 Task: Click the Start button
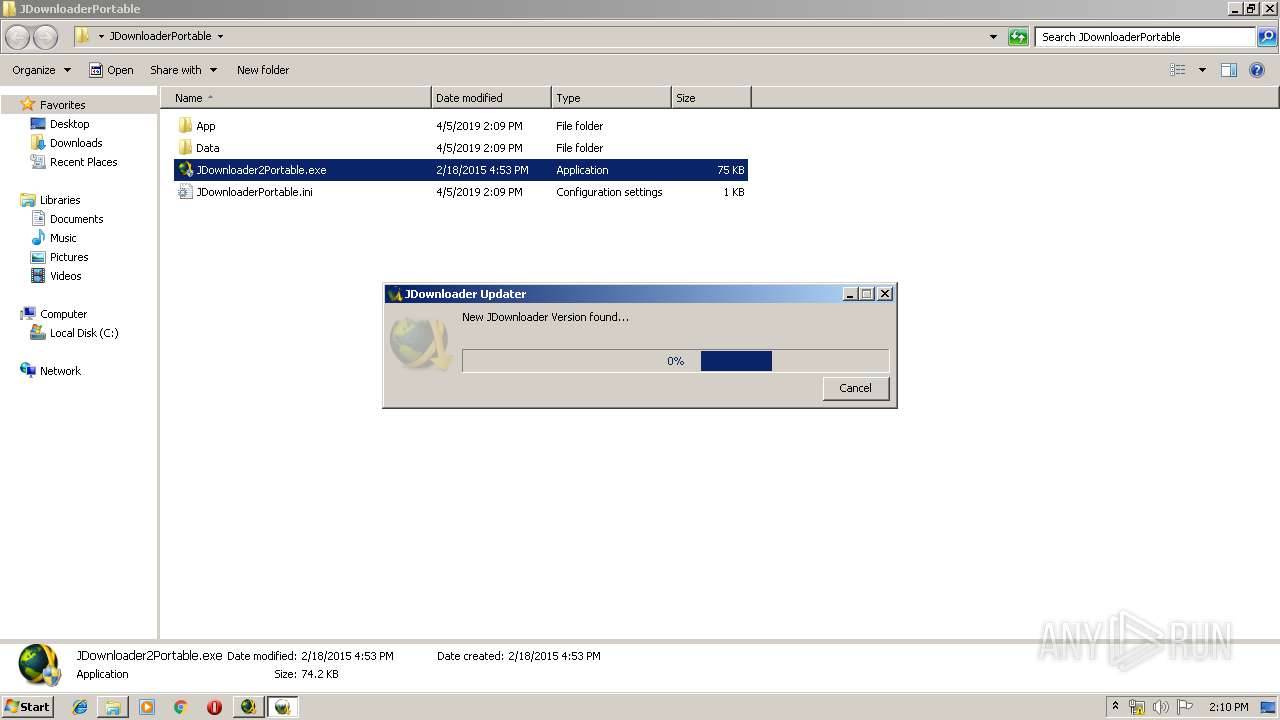click(27, 707)
